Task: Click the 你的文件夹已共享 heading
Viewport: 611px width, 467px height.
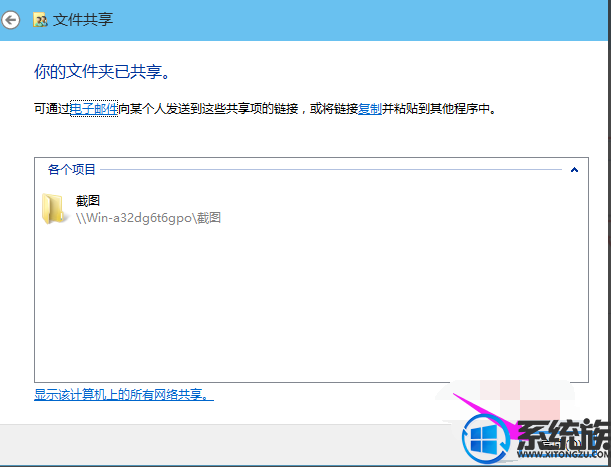Action: (102, 71)
